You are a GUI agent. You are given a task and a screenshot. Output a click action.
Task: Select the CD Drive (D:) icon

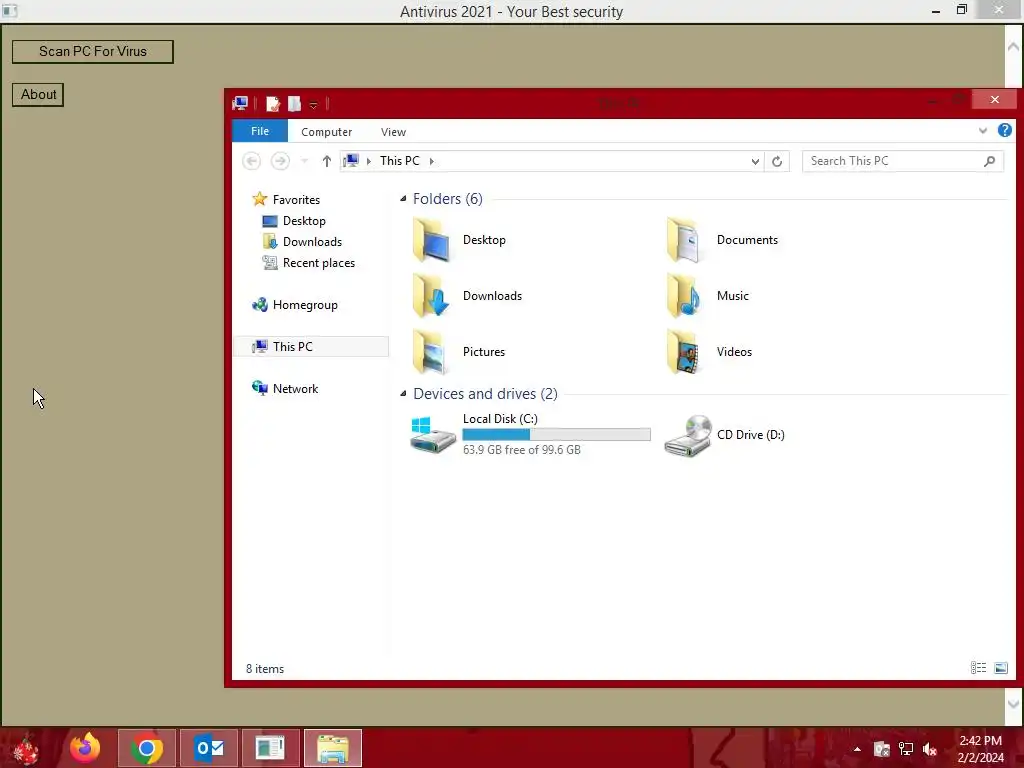pos(688,435)
